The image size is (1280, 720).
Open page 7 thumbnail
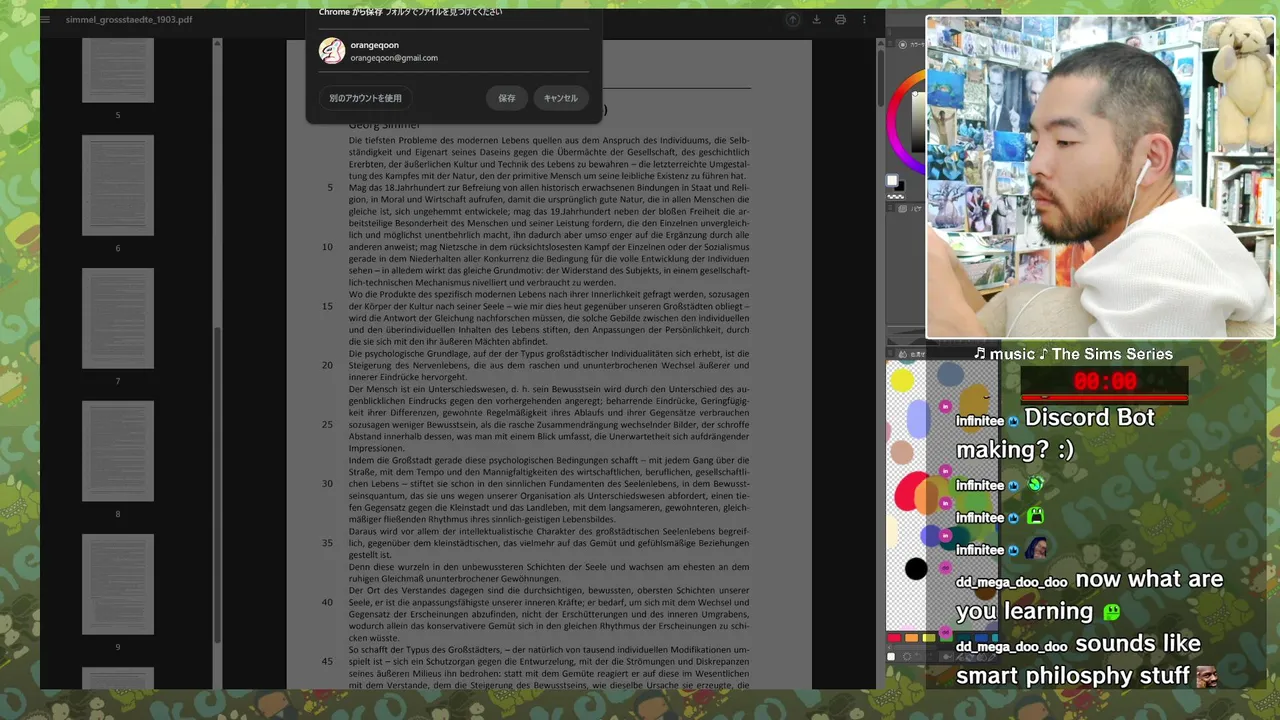(118, 318)
